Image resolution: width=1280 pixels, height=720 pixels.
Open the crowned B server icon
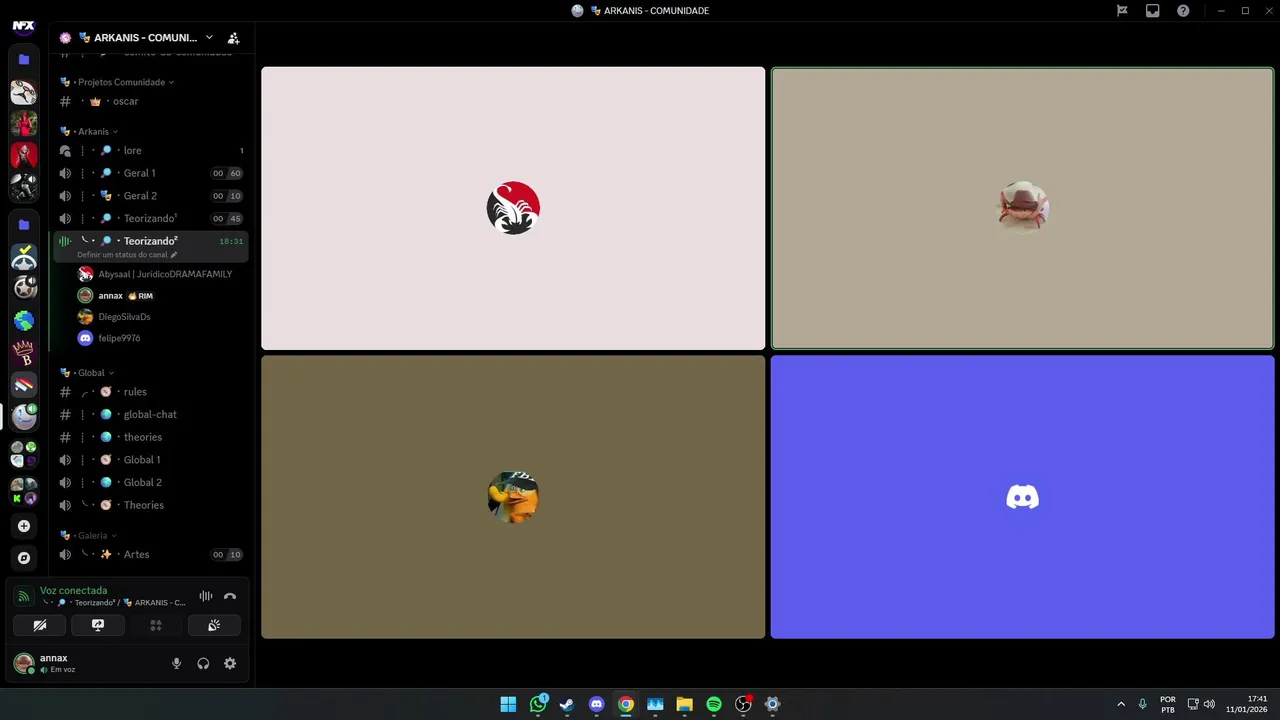point(24,353)
